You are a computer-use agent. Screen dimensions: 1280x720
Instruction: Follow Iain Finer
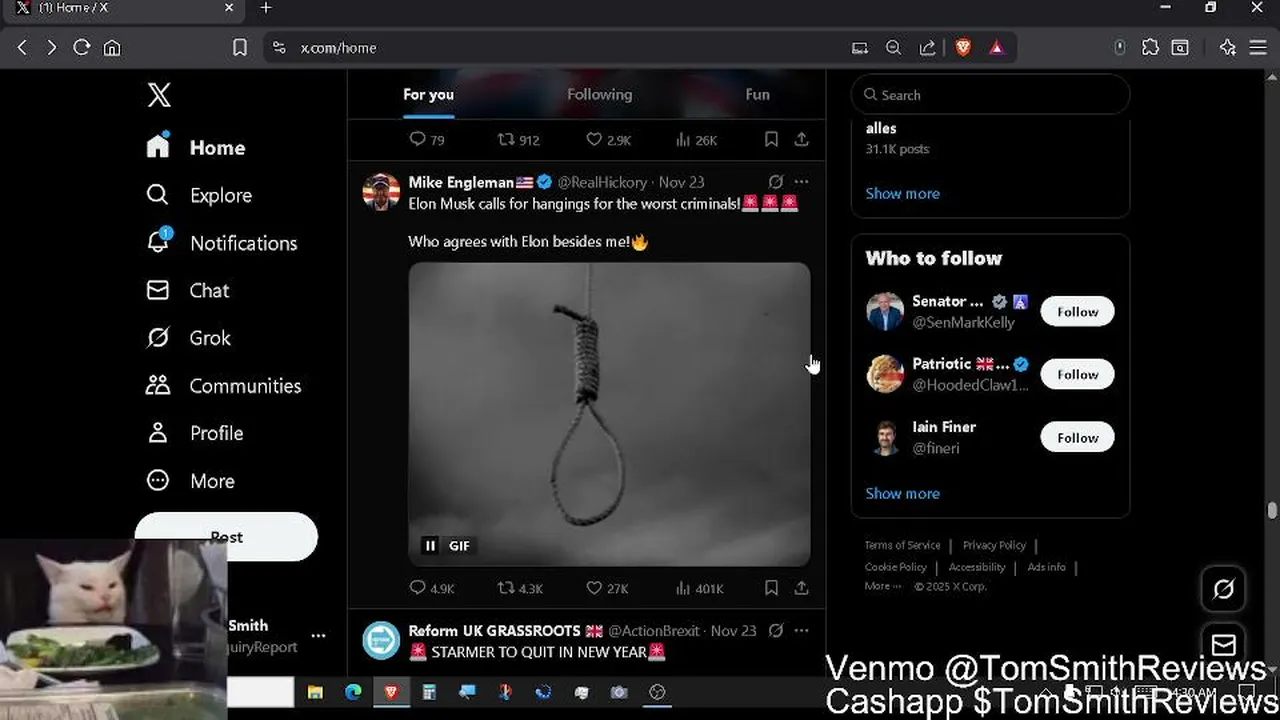[x=1077, y=438]
